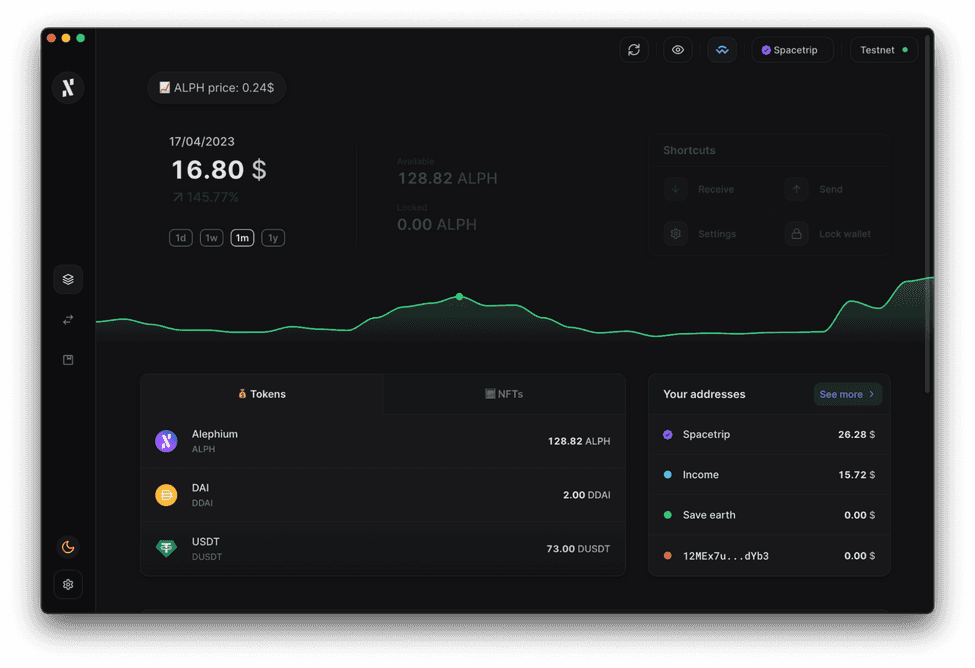Select the 1w chart range
The image size is (975, 668).
[x=211, y=238]
